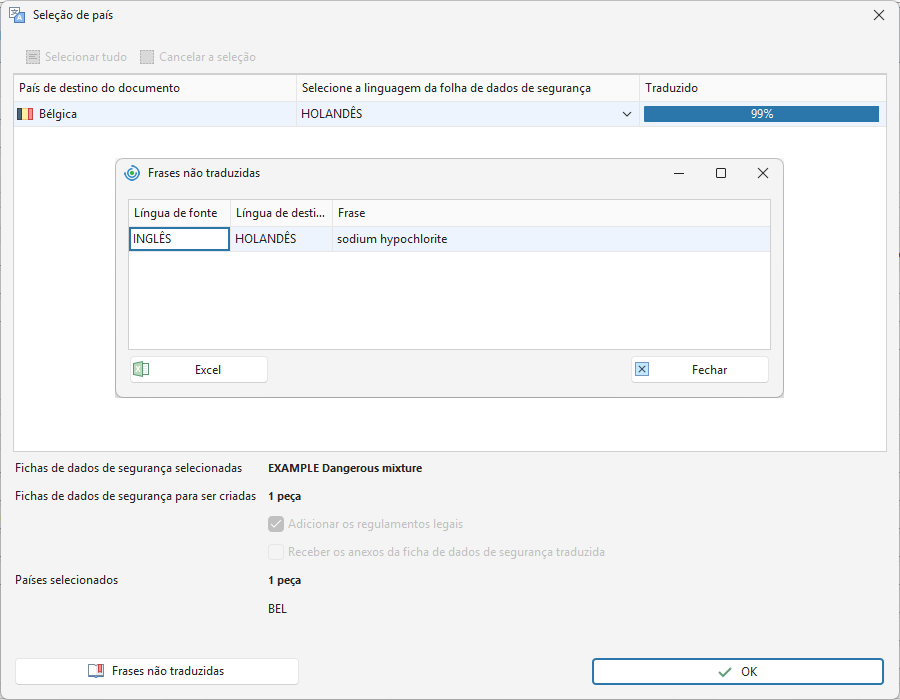Click the book icon on the bottom Frases não traduzidas button

click(x=96, y=671)
